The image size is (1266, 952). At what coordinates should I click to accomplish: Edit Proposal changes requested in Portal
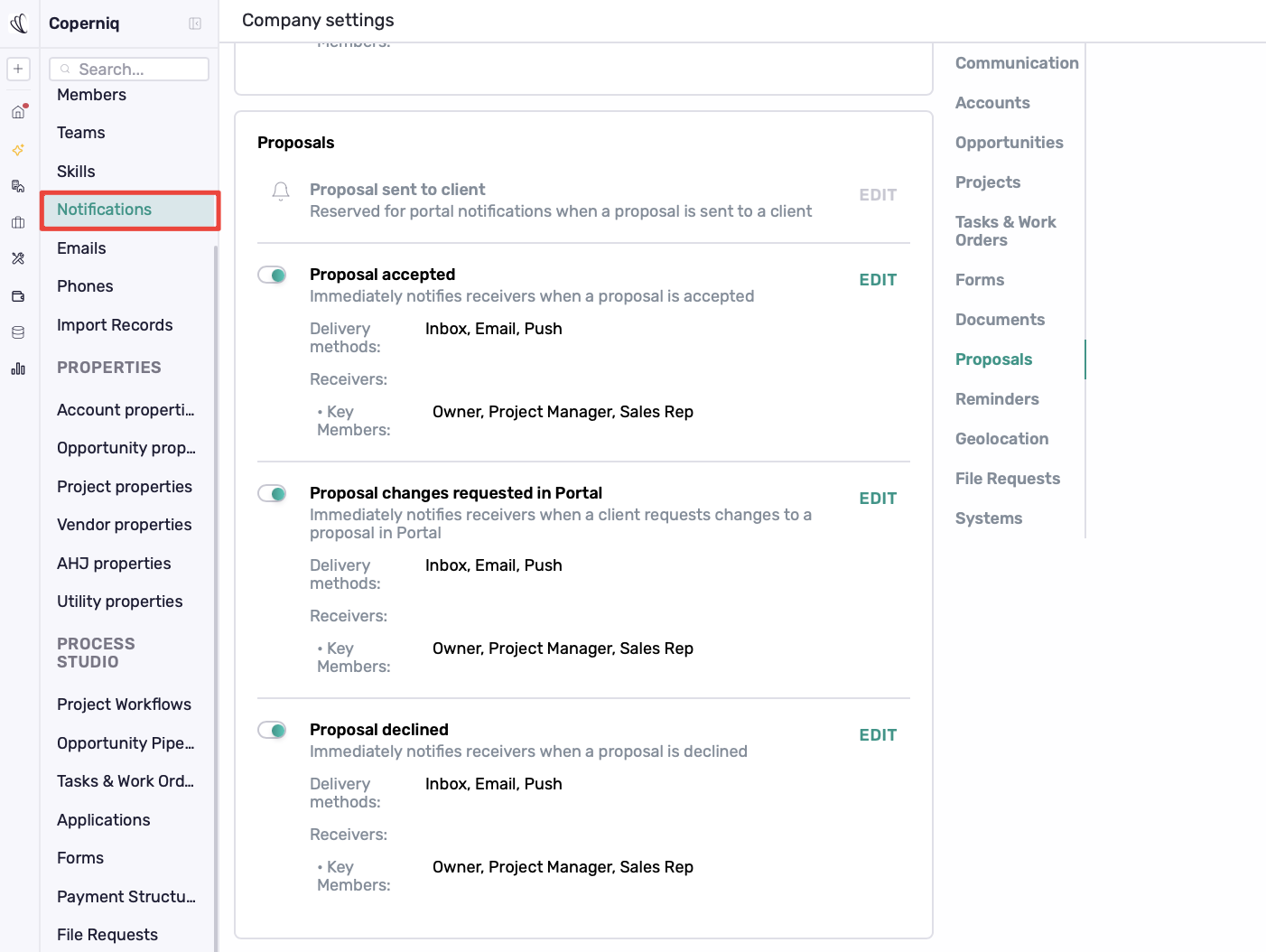[x=878, y=499]
